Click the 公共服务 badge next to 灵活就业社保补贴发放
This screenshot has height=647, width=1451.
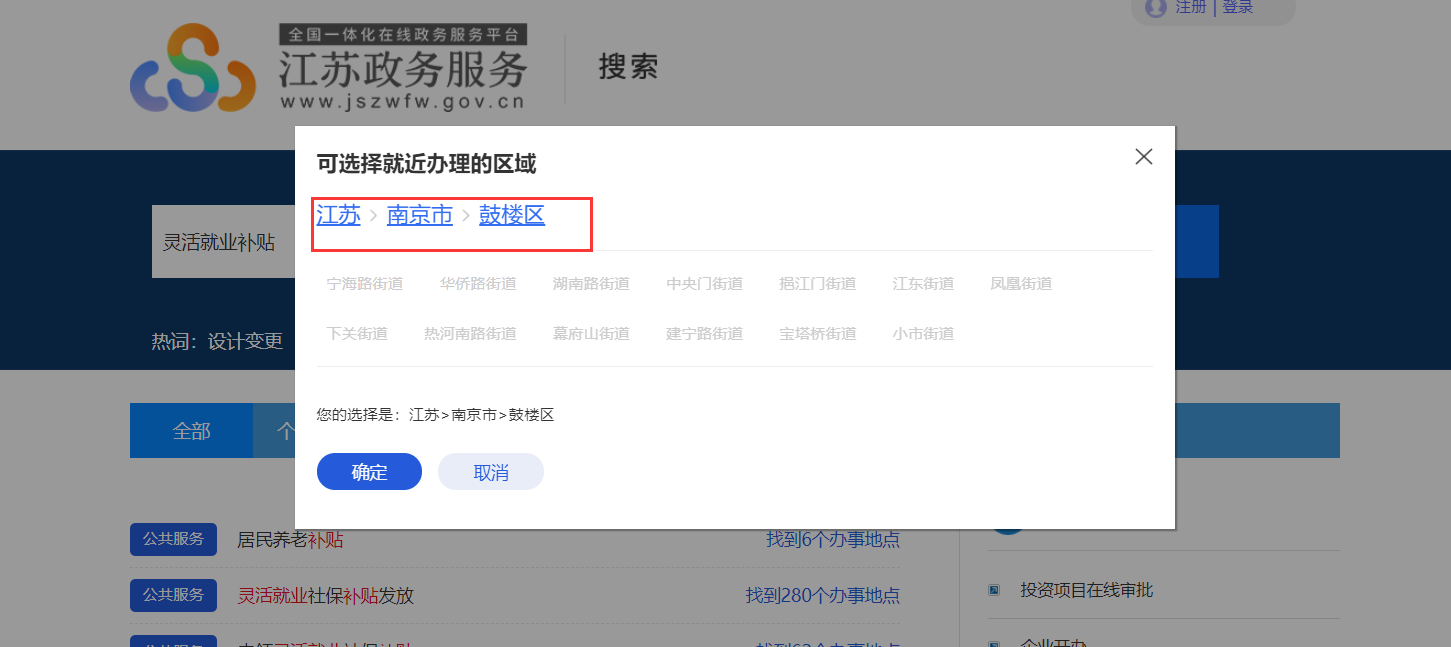click(173, 595)
